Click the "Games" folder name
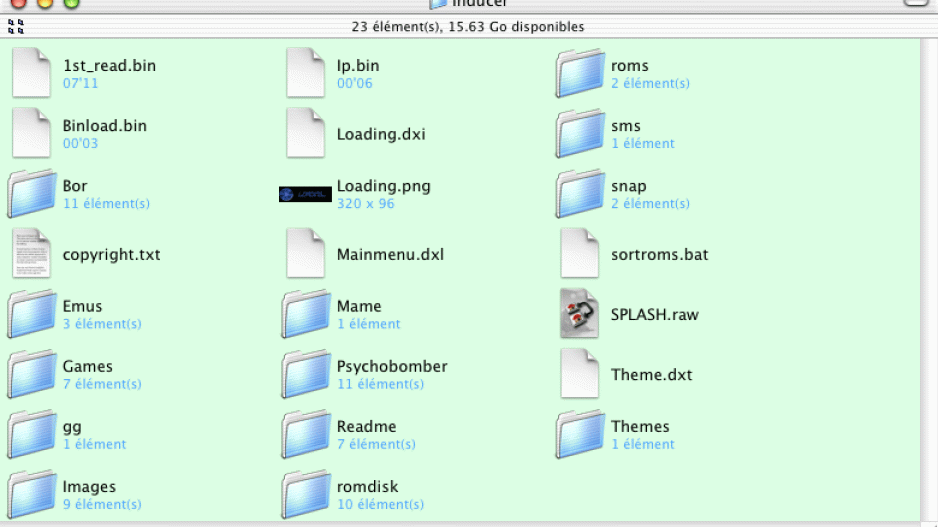Screen dimensions: 938x527 pyautogui.click(x=87, y=366)
